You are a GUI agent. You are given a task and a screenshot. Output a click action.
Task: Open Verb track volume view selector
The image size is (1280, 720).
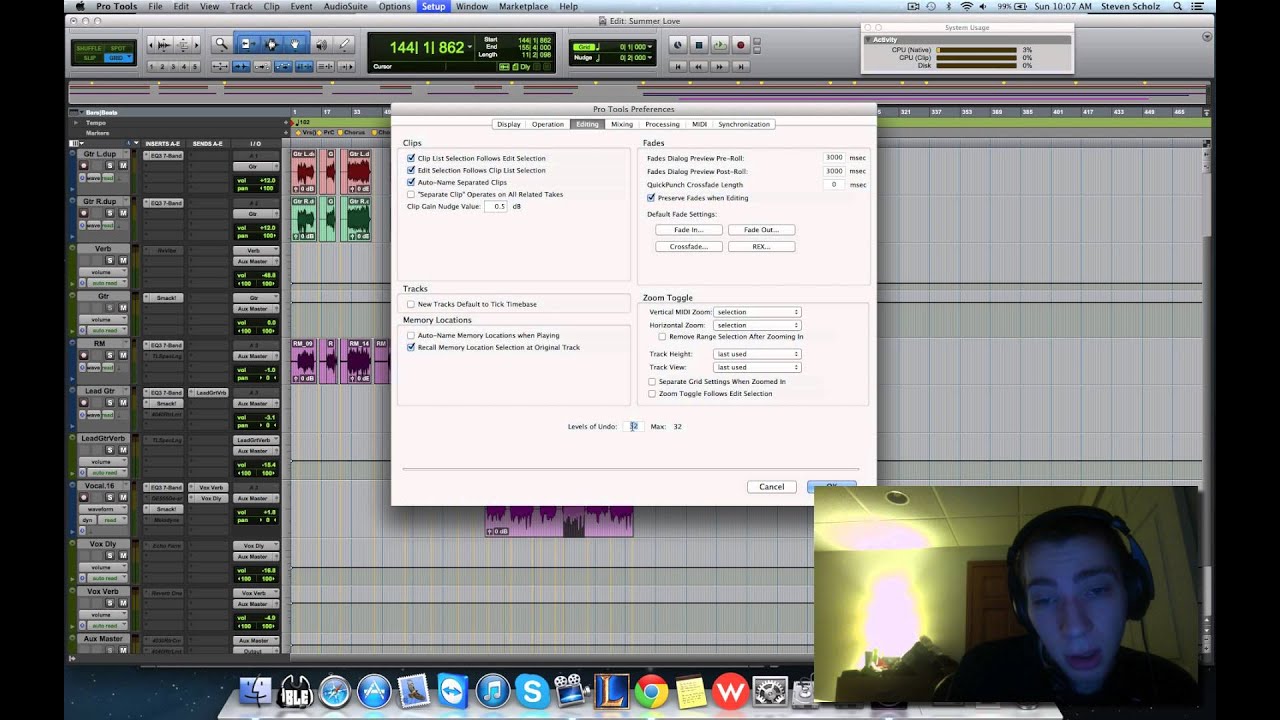point(103,272)
